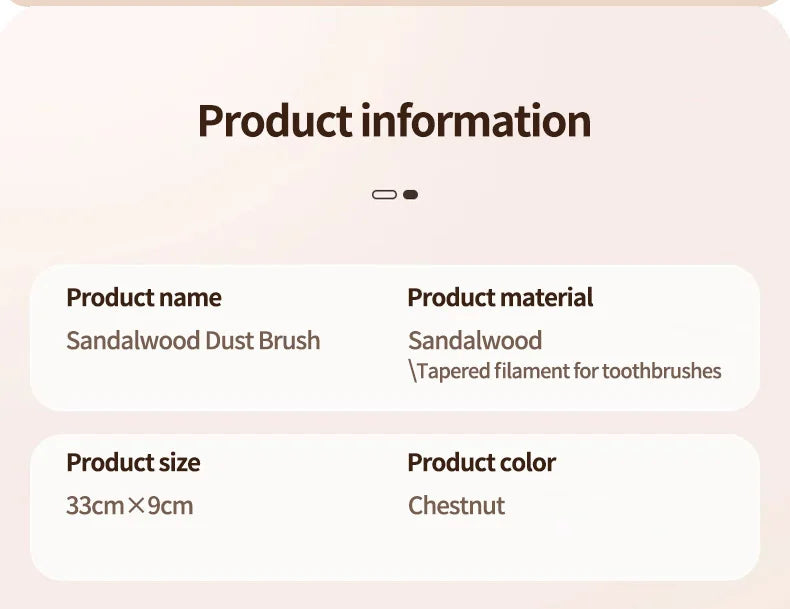Click the 'Product information' heading
This screenshot has height=609, width=790.
(394, 121)
